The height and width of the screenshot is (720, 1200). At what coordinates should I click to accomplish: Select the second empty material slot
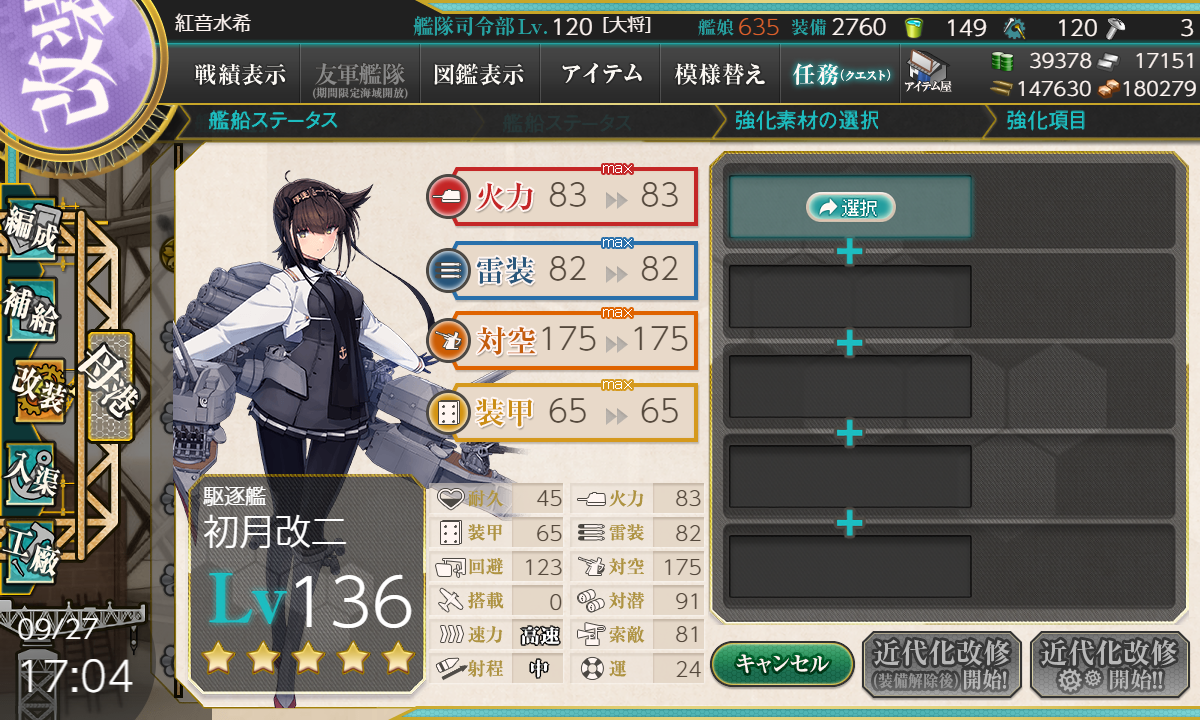(x=850, y=296)
